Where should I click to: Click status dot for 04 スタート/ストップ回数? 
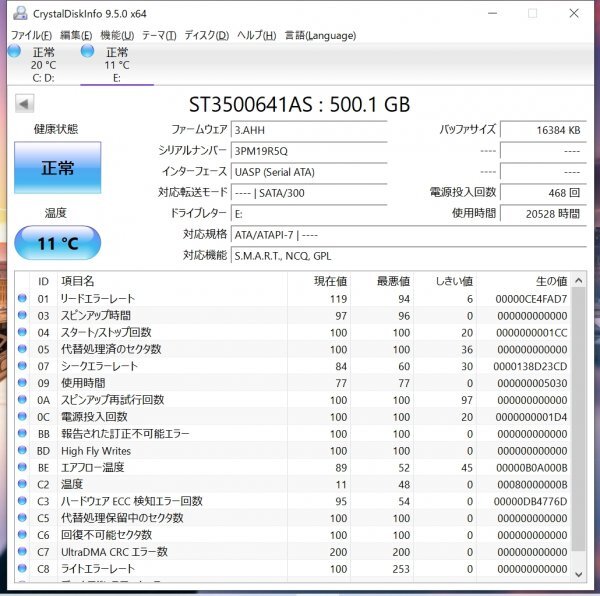pos(22,332)
